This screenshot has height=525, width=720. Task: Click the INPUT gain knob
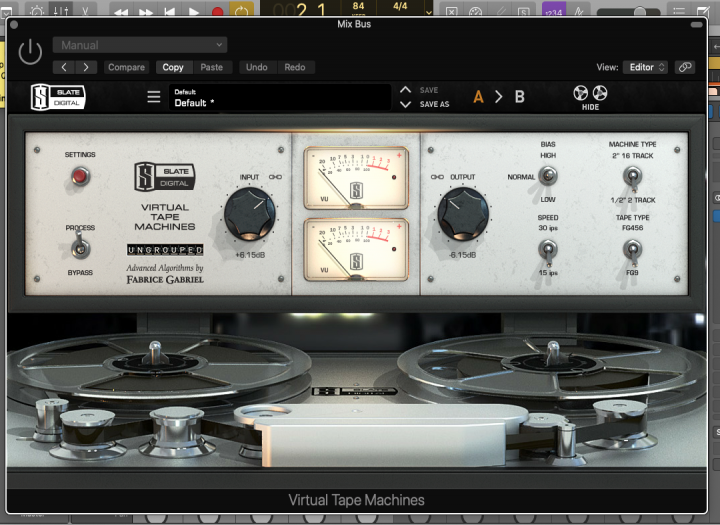tap(250, 214)
